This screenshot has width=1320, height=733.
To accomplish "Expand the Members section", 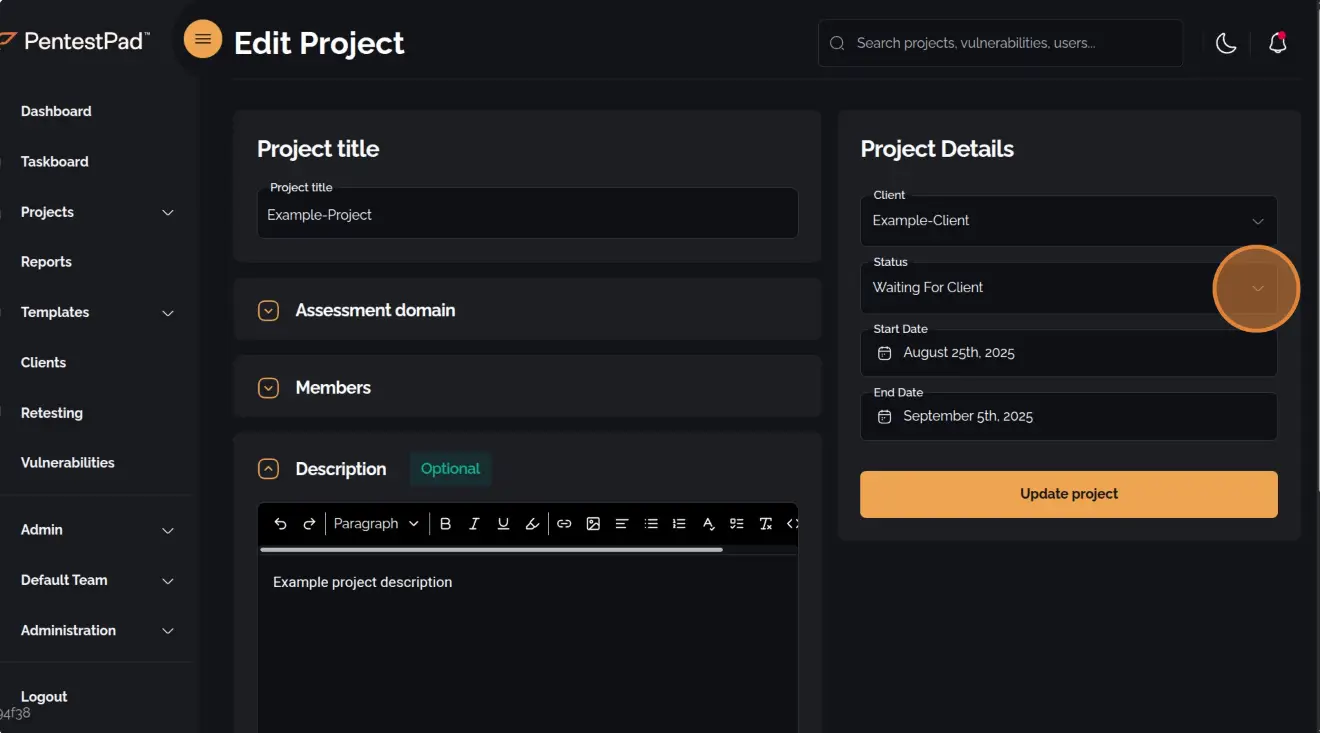I will click(x=268, y=387).
